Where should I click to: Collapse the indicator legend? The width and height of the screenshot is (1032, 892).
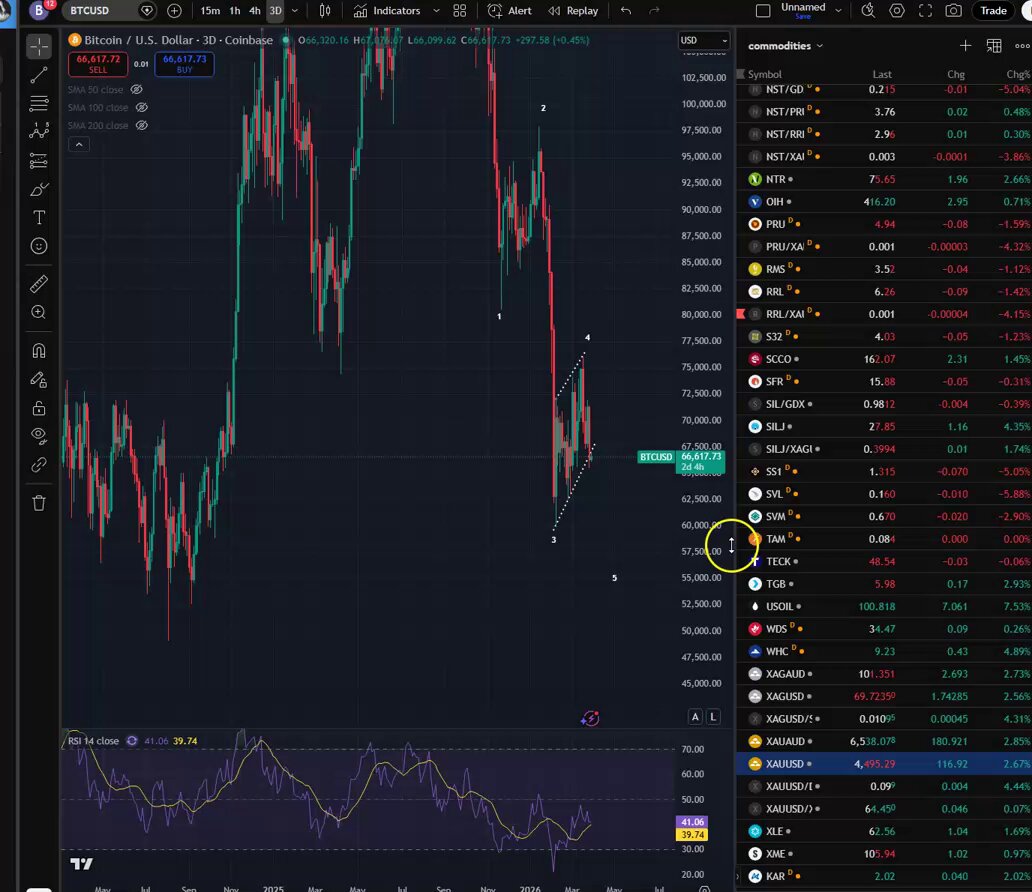pyautogui.click(x=78, y=144)
